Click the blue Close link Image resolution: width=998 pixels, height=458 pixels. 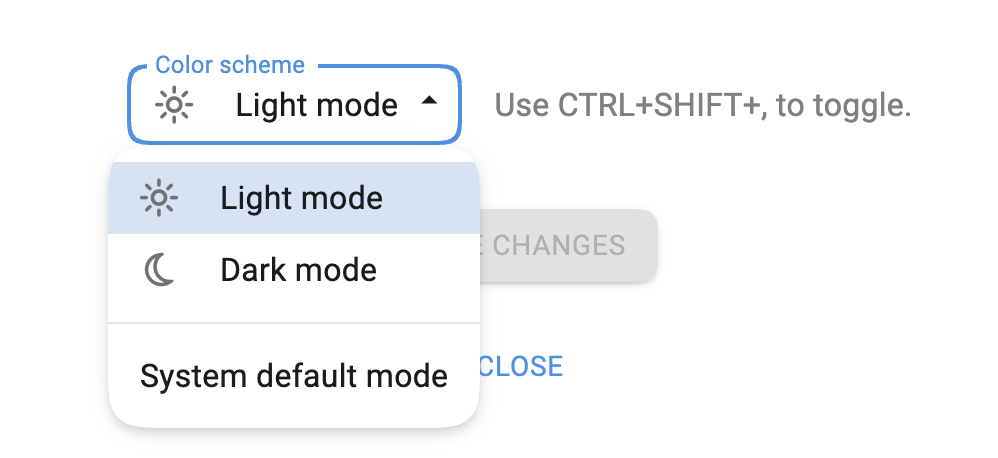[521, 366]
